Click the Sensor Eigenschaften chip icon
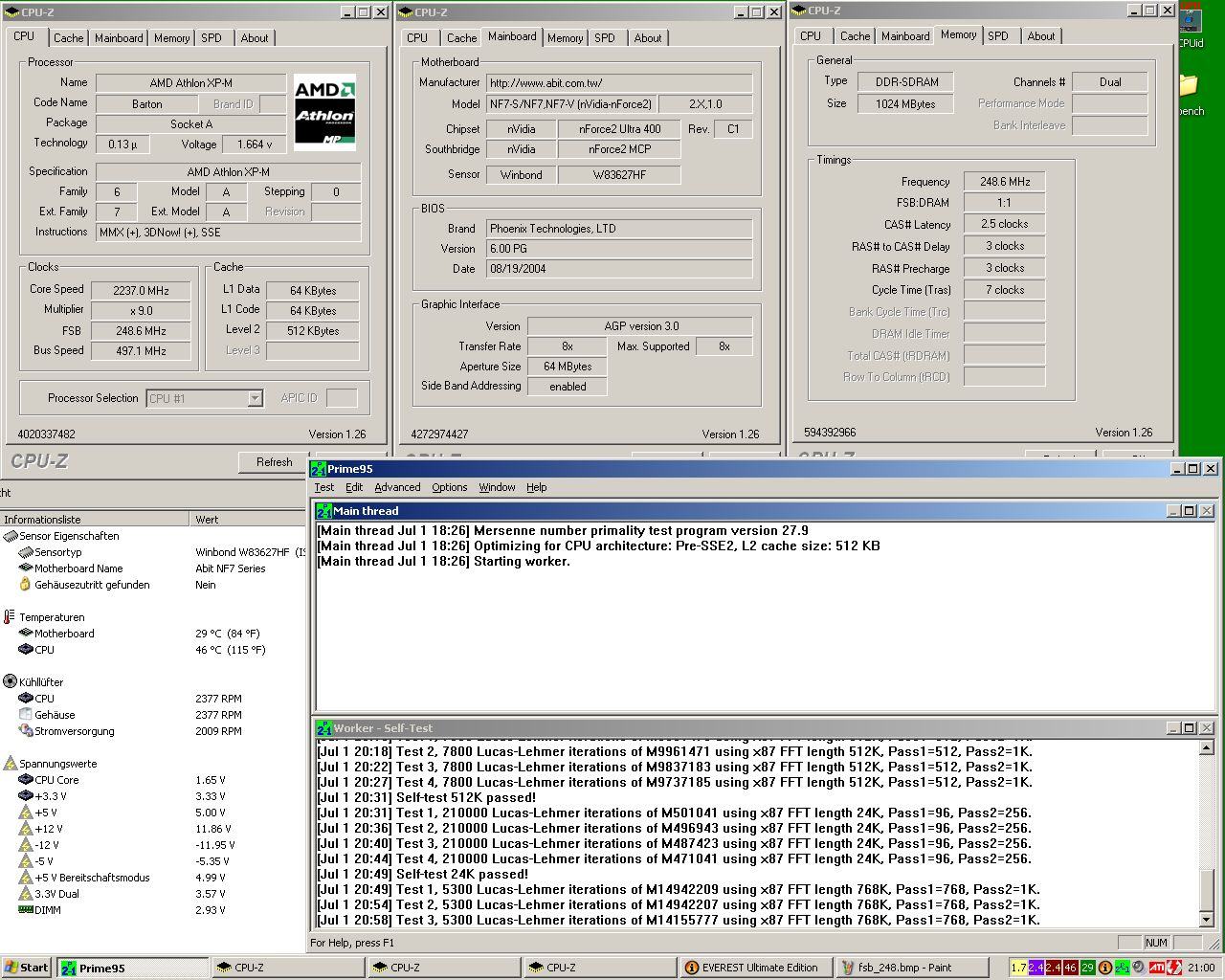Viewport: 1225px width, 980px height. point(11,536)
